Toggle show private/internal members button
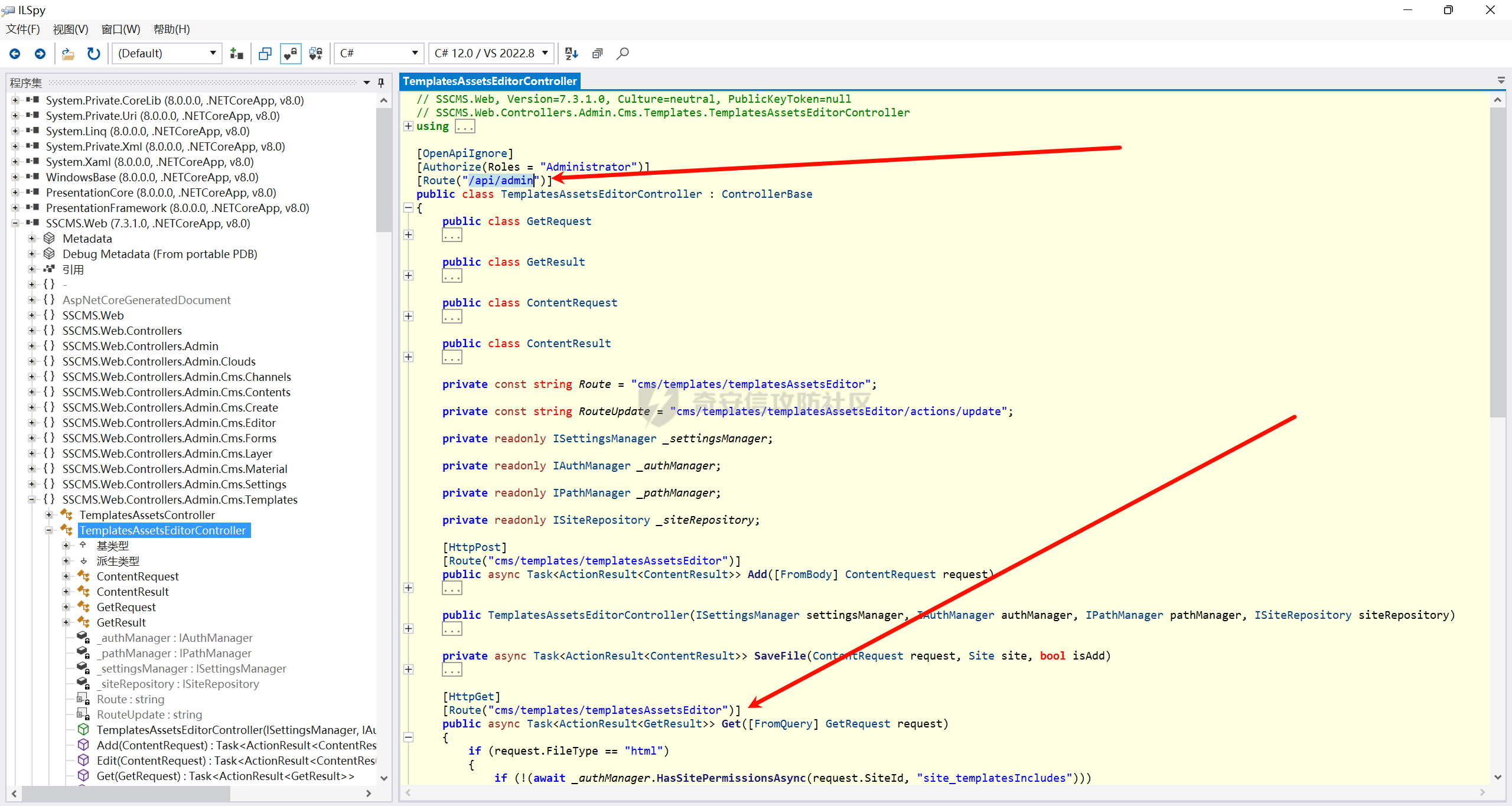The image size is (1512, 806). [x=291, y=54]
